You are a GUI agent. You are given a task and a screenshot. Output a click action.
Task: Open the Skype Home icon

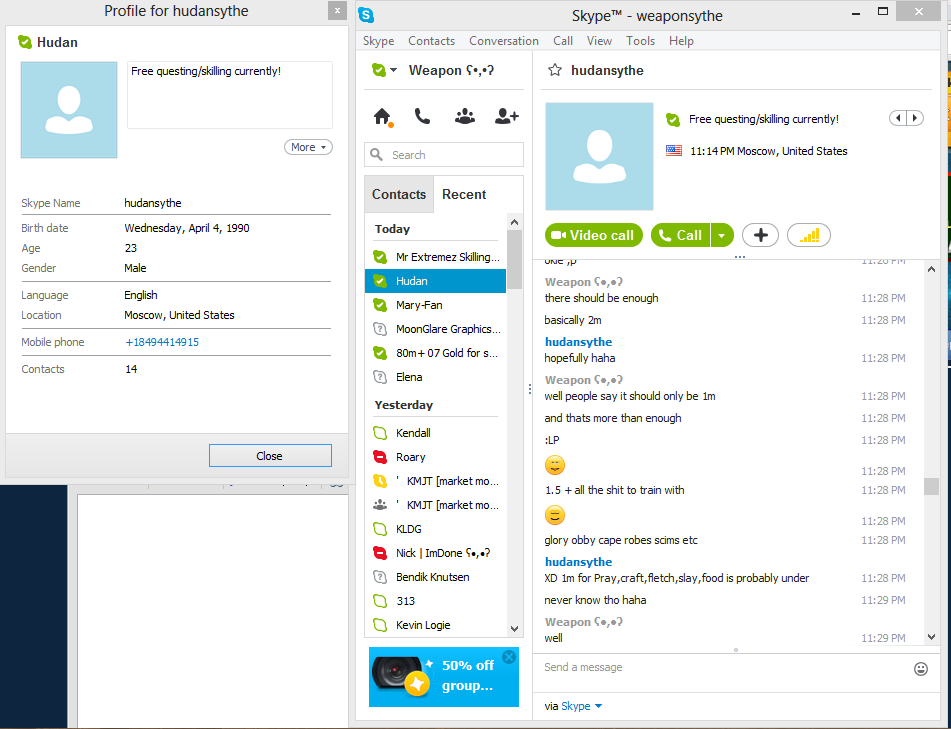(382, 116)
